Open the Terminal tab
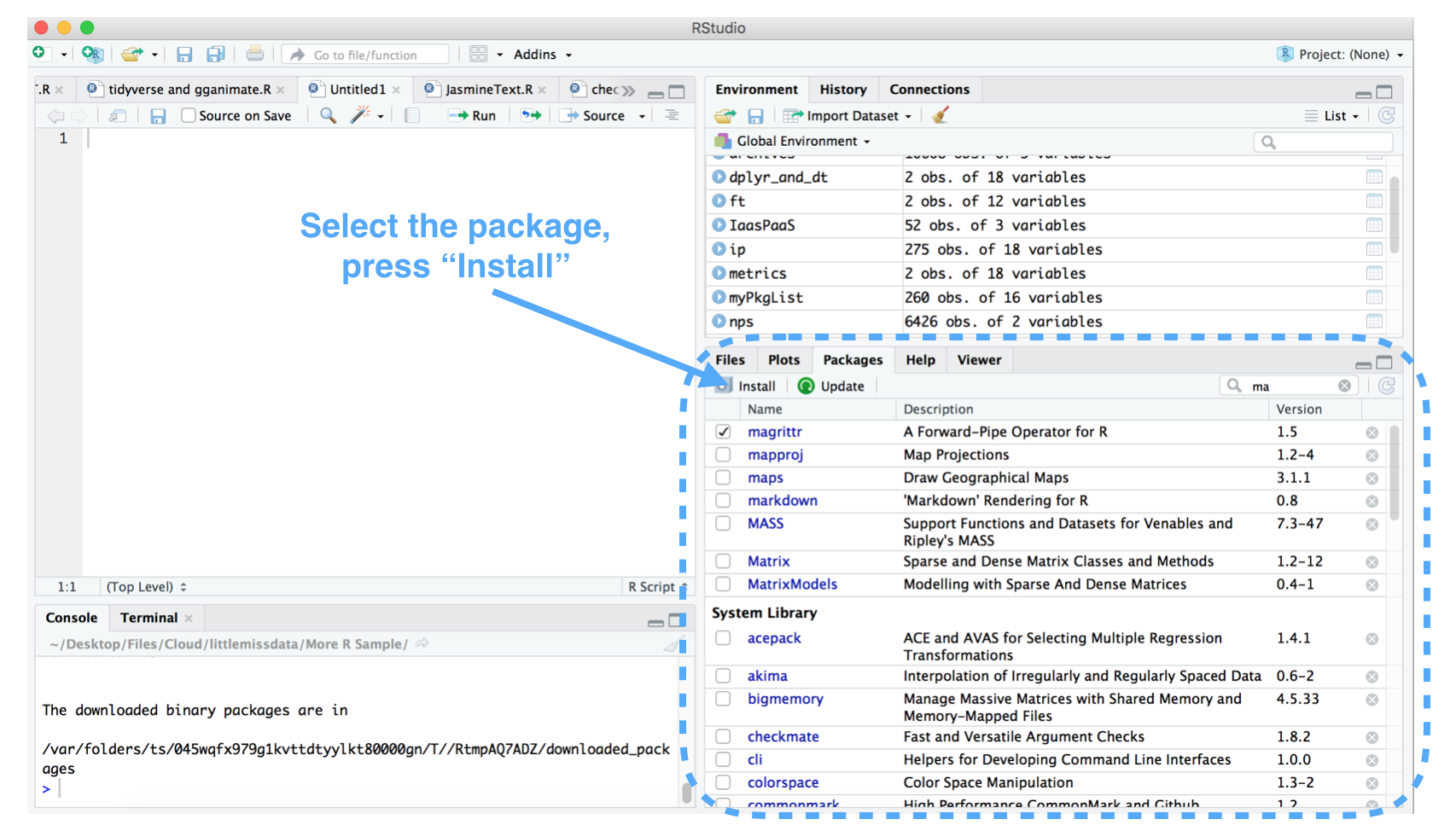1456x831 pixels. point(149,618)
